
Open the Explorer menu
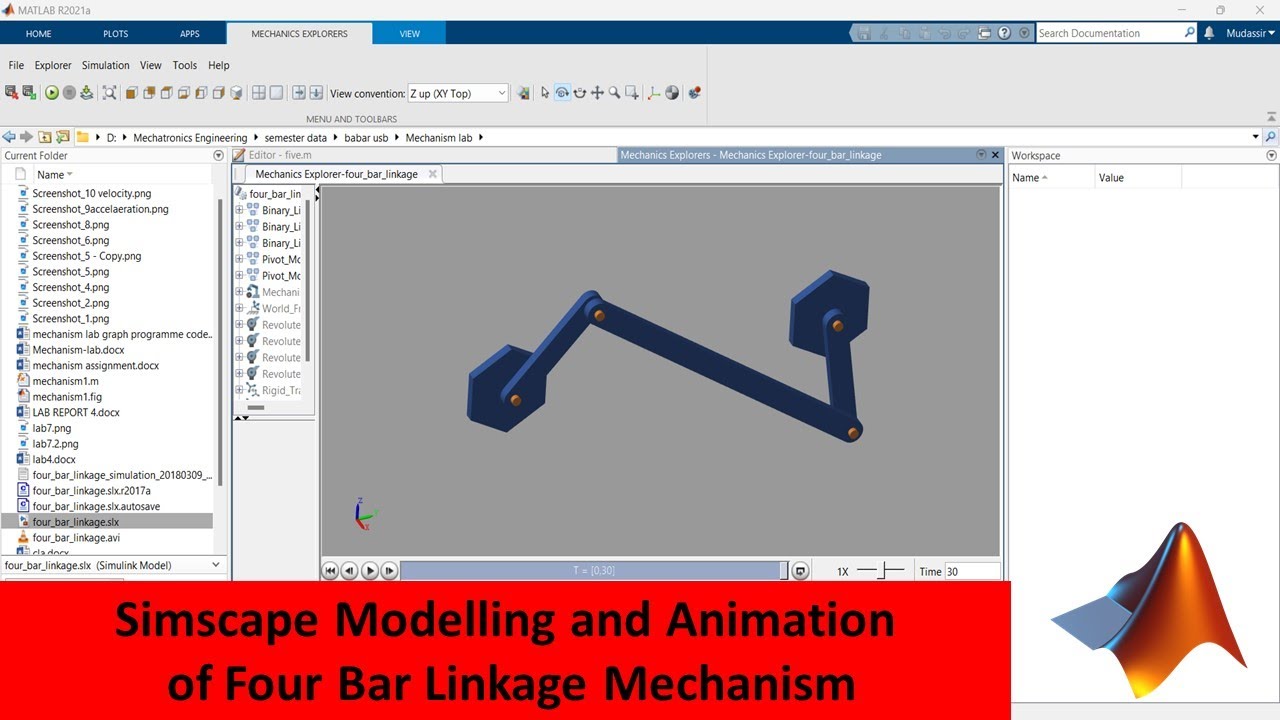(53, 65)
